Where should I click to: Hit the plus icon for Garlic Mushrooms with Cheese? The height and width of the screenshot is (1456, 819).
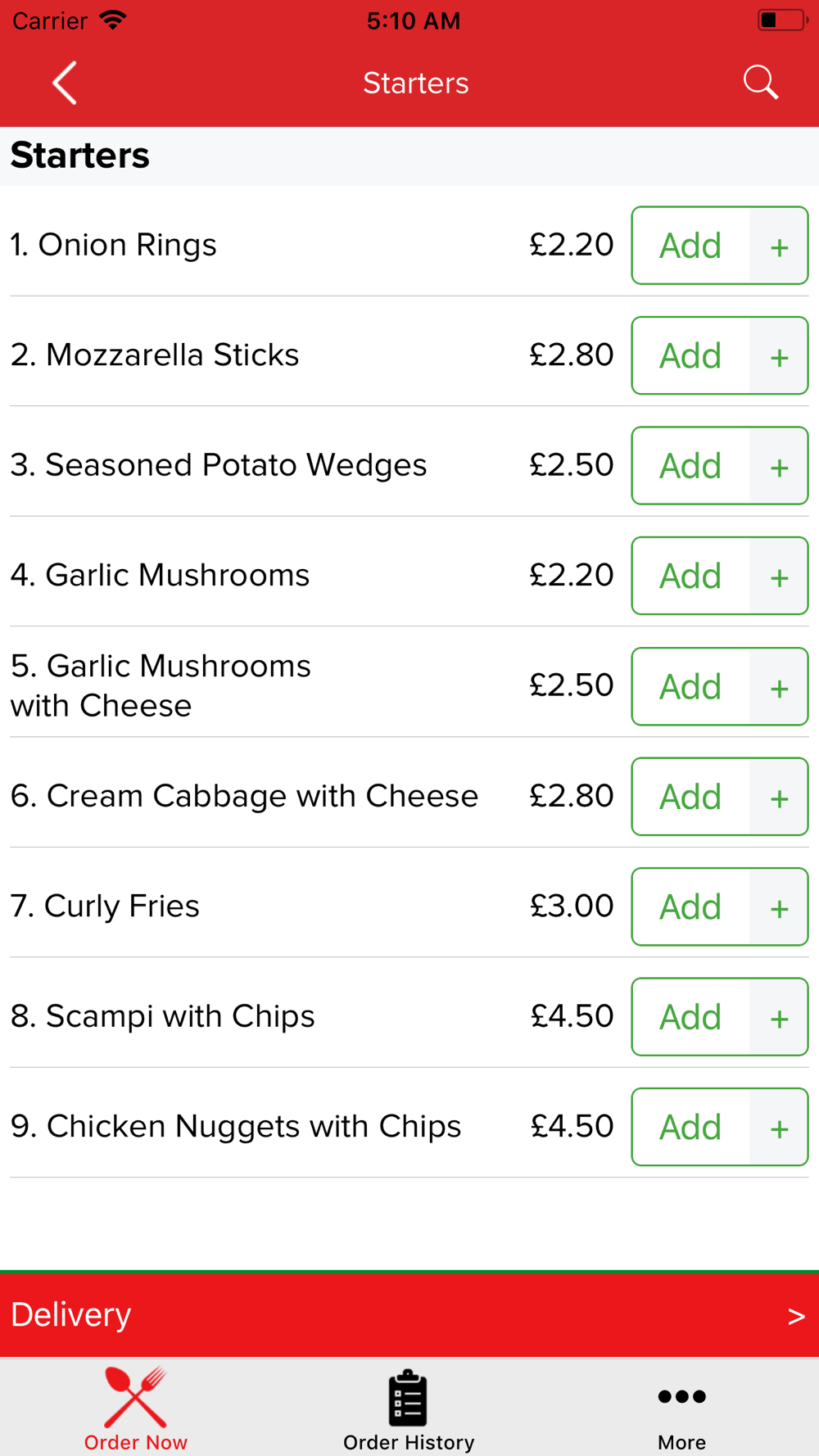[779, 687]
